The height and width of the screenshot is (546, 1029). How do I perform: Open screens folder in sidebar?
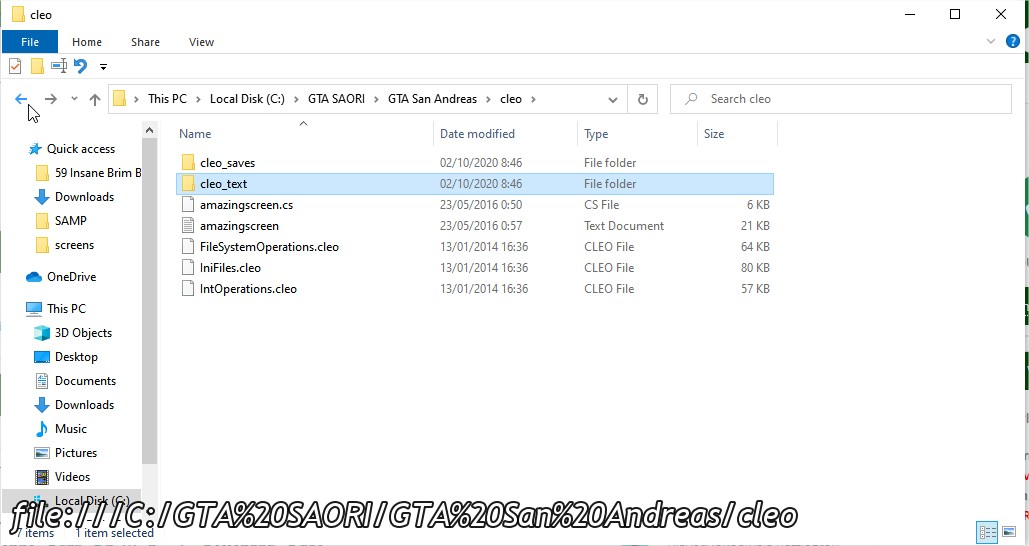pyautogui.click(x=74, y=245)
